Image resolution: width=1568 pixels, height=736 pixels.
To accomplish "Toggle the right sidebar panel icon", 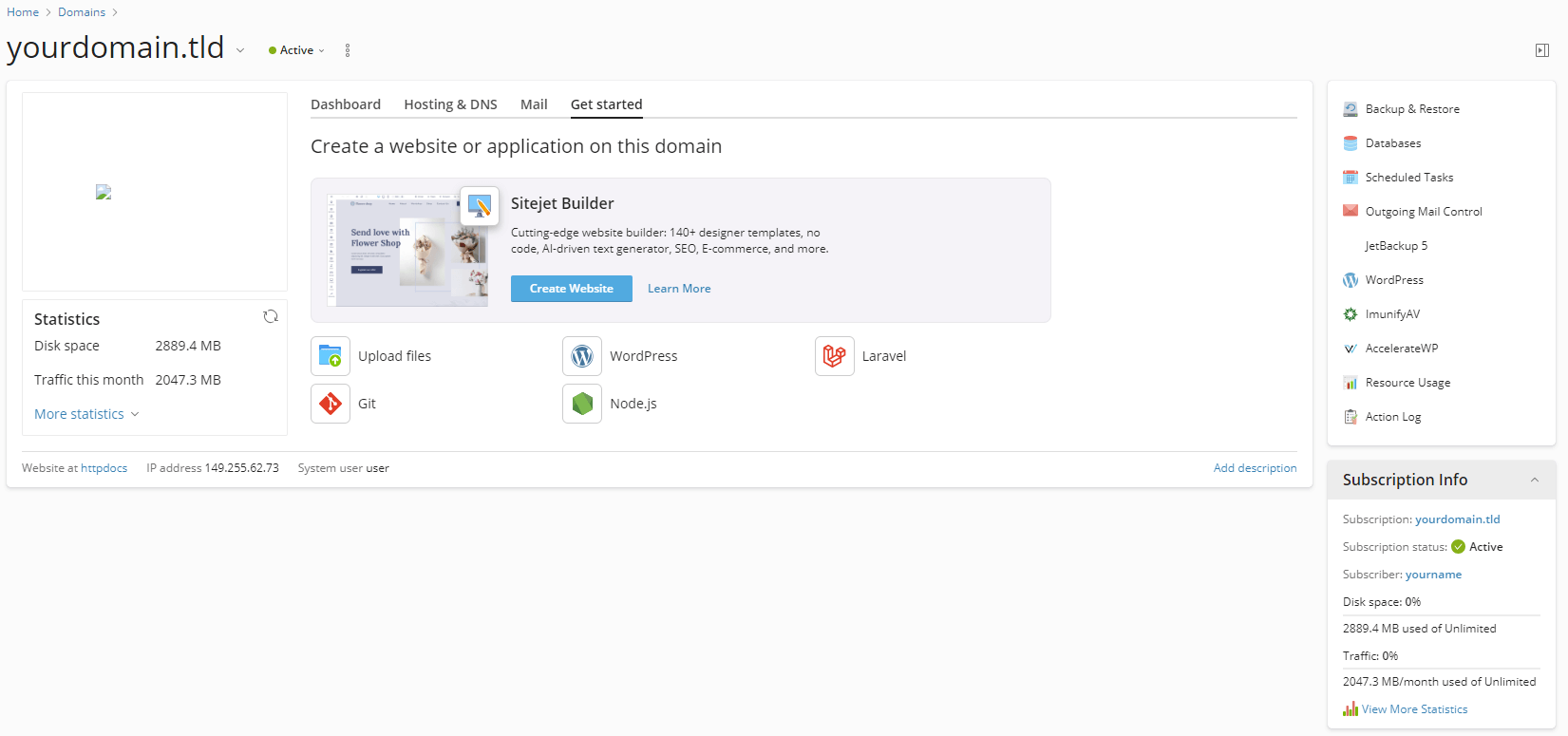I will click(1542, 50).
